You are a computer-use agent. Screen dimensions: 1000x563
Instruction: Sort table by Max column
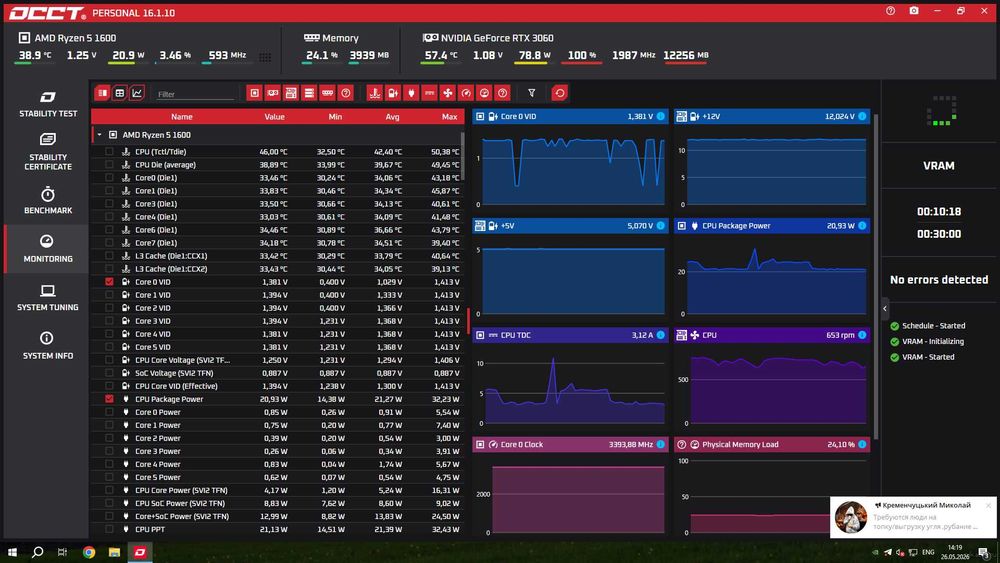450,117
